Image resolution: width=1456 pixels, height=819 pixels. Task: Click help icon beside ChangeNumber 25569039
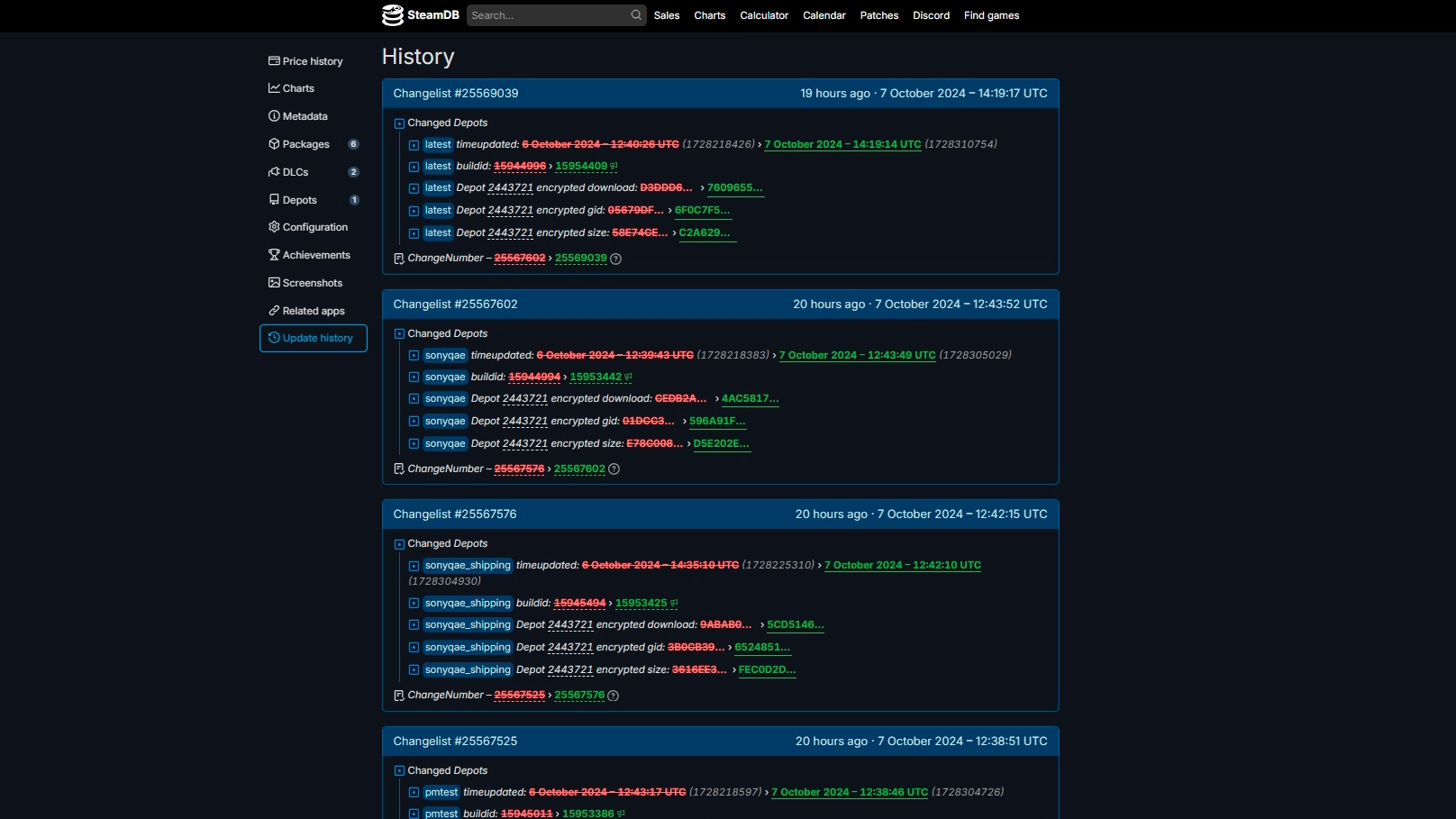pyautogui.click(x=616, y=259)
